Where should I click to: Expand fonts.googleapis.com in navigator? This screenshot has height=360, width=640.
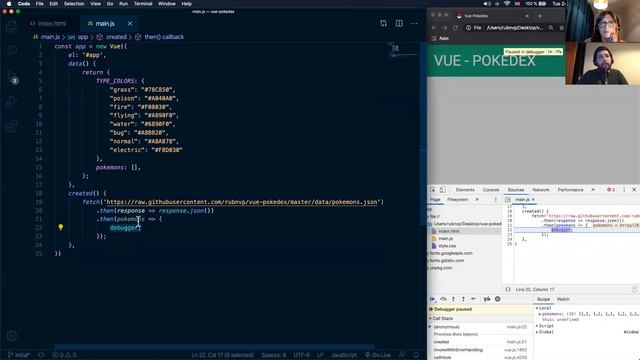pyautogui.click(x=429, y=253)
